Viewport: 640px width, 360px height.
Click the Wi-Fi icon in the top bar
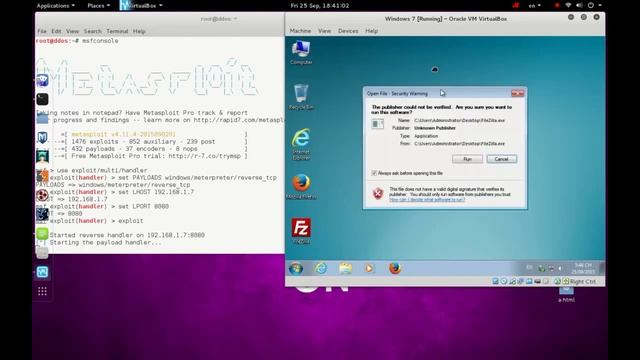pos(568,6)
